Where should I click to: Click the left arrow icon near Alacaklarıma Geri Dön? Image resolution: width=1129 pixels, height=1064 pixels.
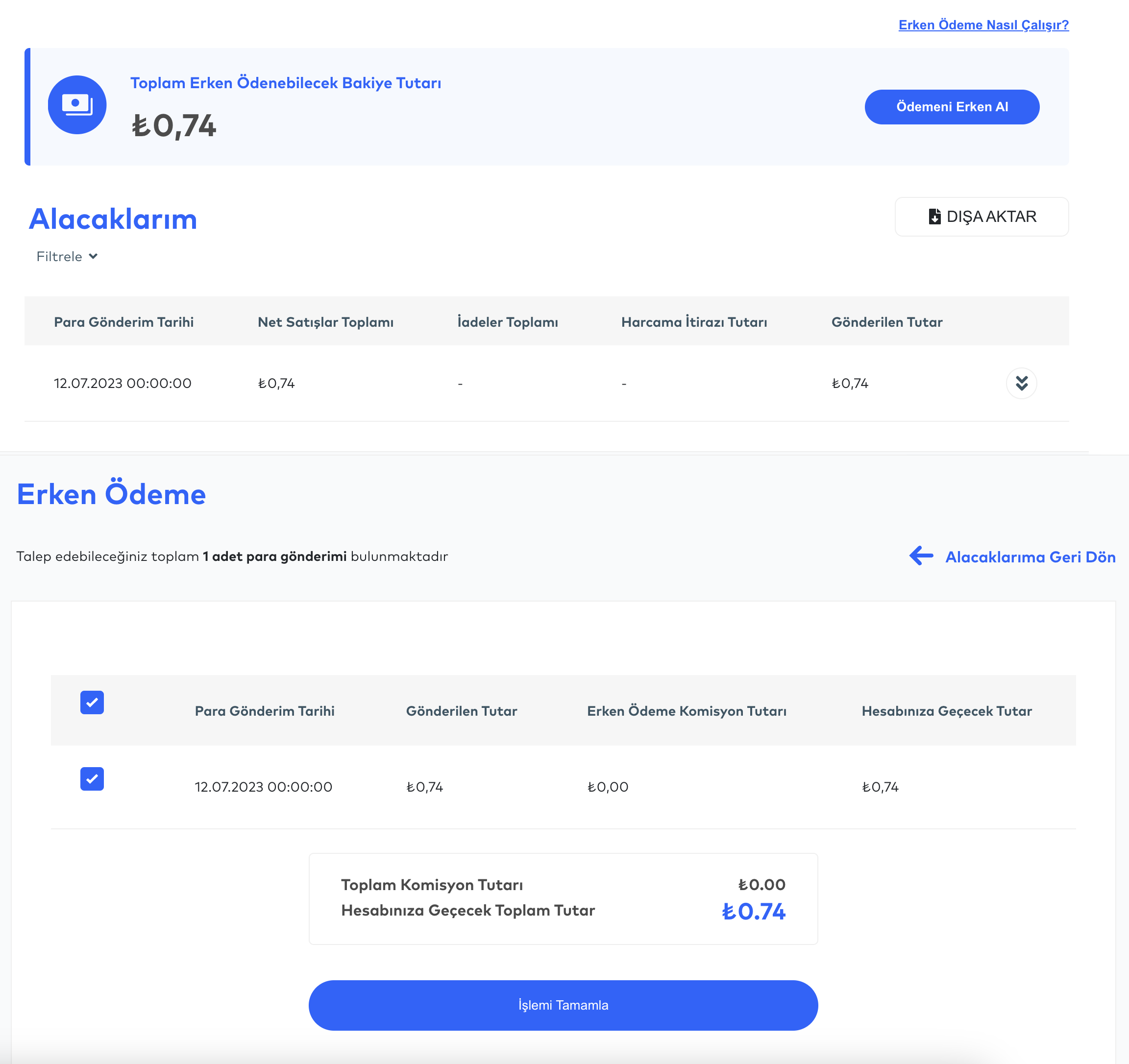pos(921,556)
